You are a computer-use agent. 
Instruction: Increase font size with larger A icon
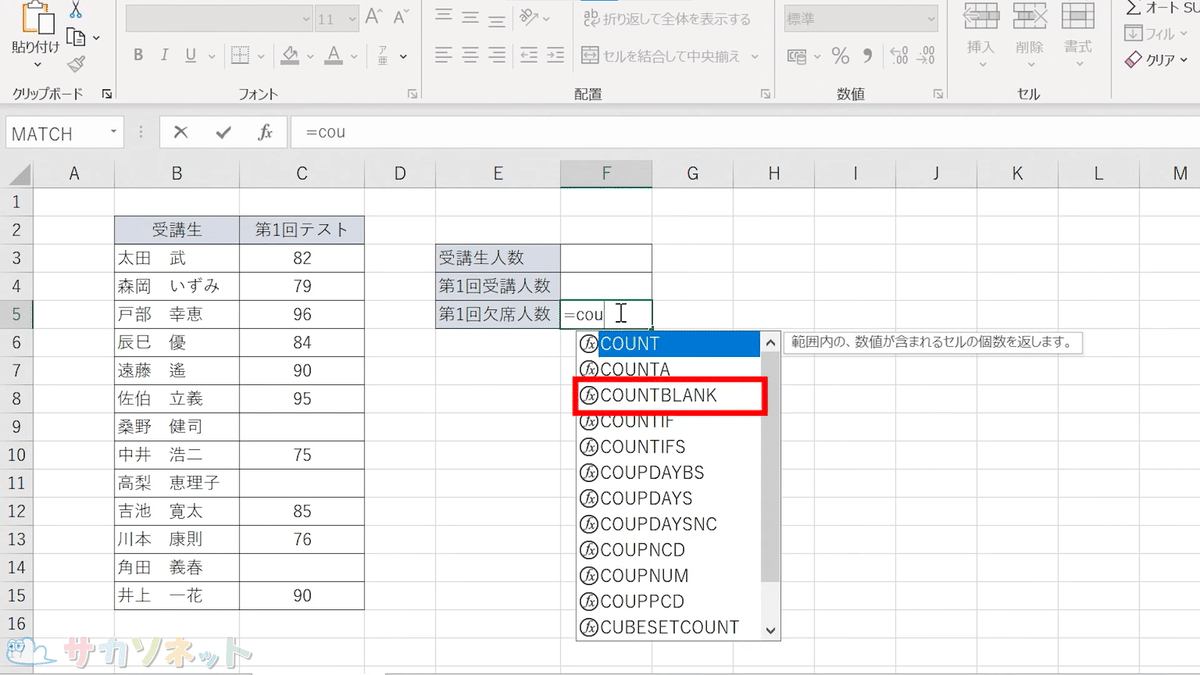tap(374, 18)
